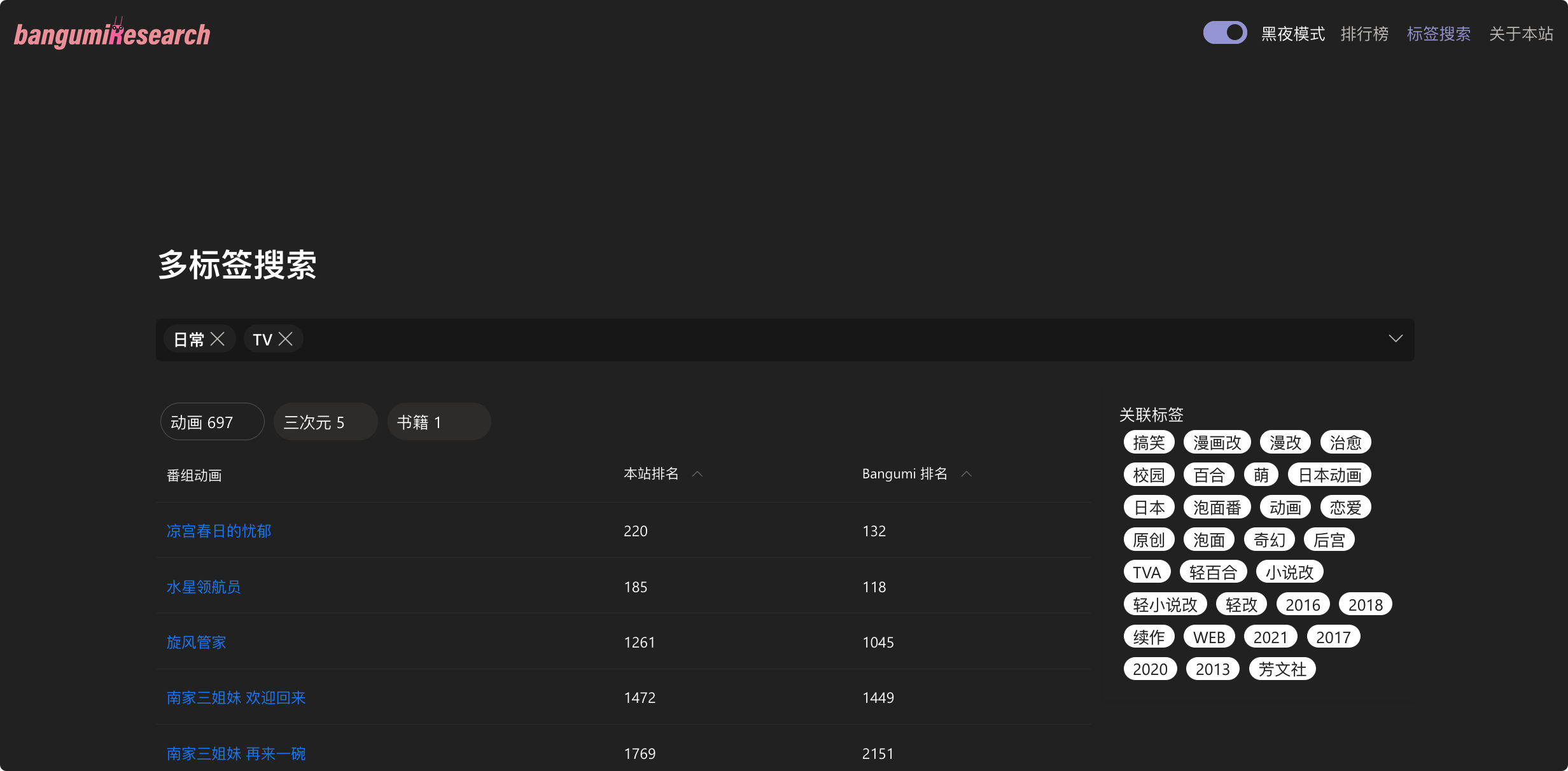Open 南家三姐妹 欢迎回来 link
Viewport: 1568px width, 771px height.
[x=236, y=698]
